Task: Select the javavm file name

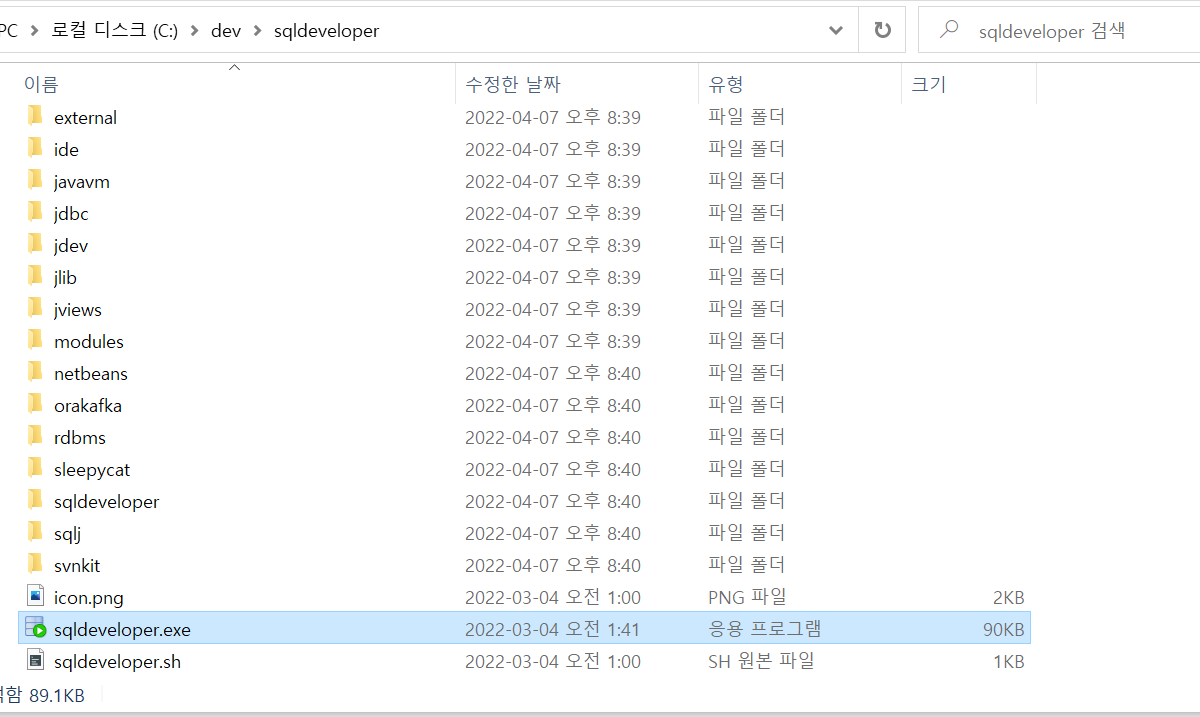Action: click(x=82, y=181)
